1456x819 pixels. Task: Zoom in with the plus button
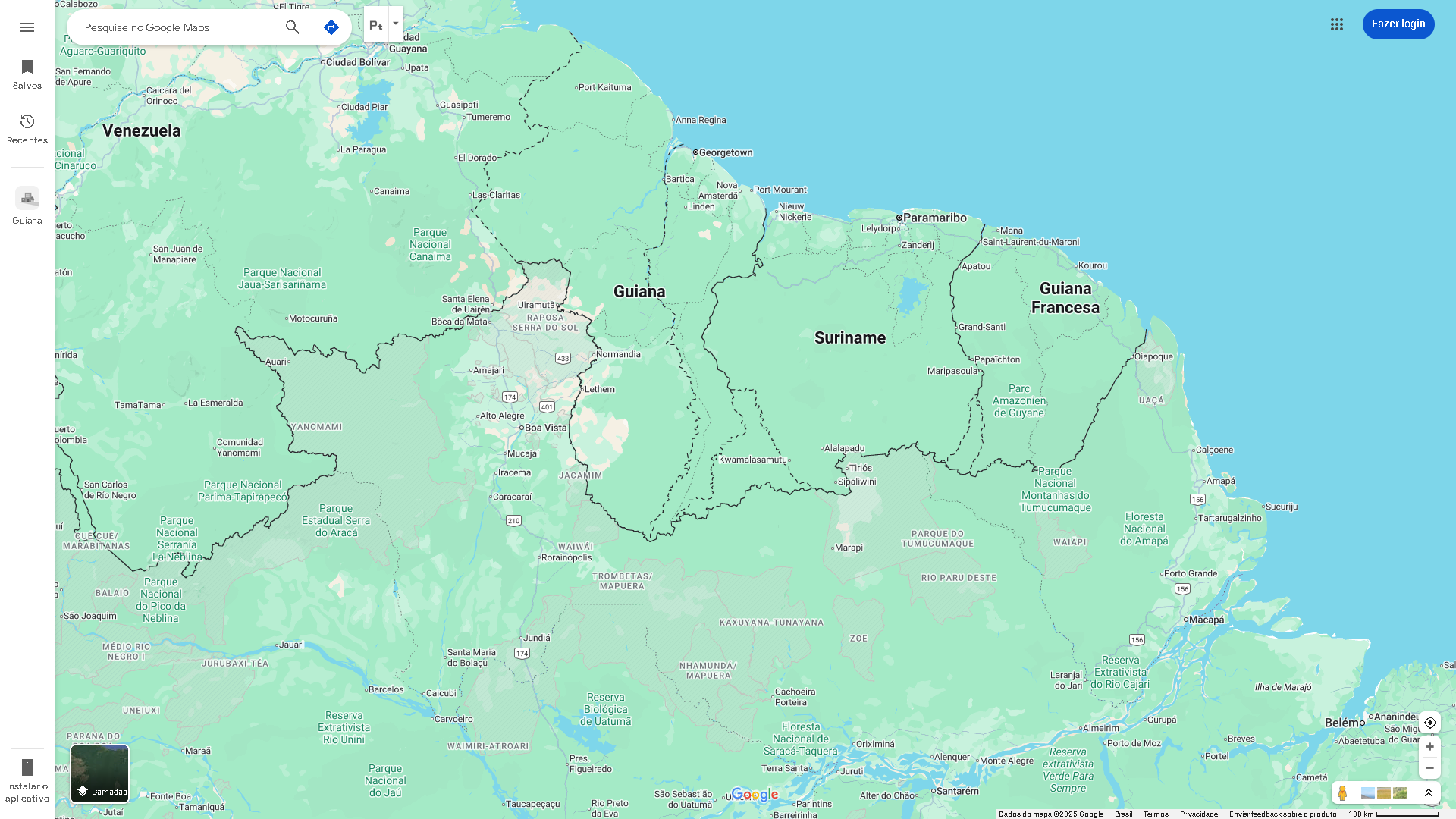[x=1430, y=747]
